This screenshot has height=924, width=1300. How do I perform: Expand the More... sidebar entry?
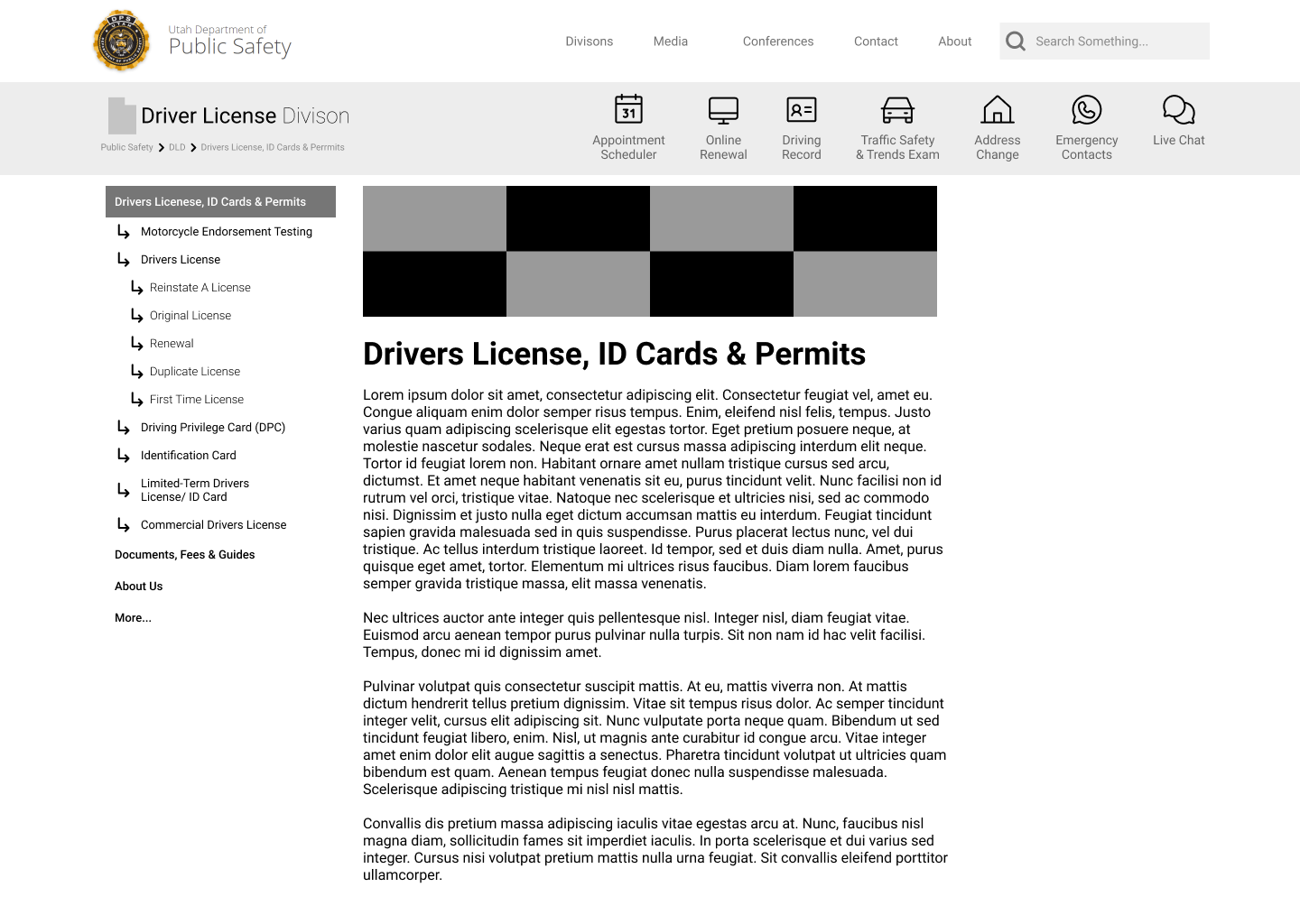pyautogui.click(x=133, y=618)
